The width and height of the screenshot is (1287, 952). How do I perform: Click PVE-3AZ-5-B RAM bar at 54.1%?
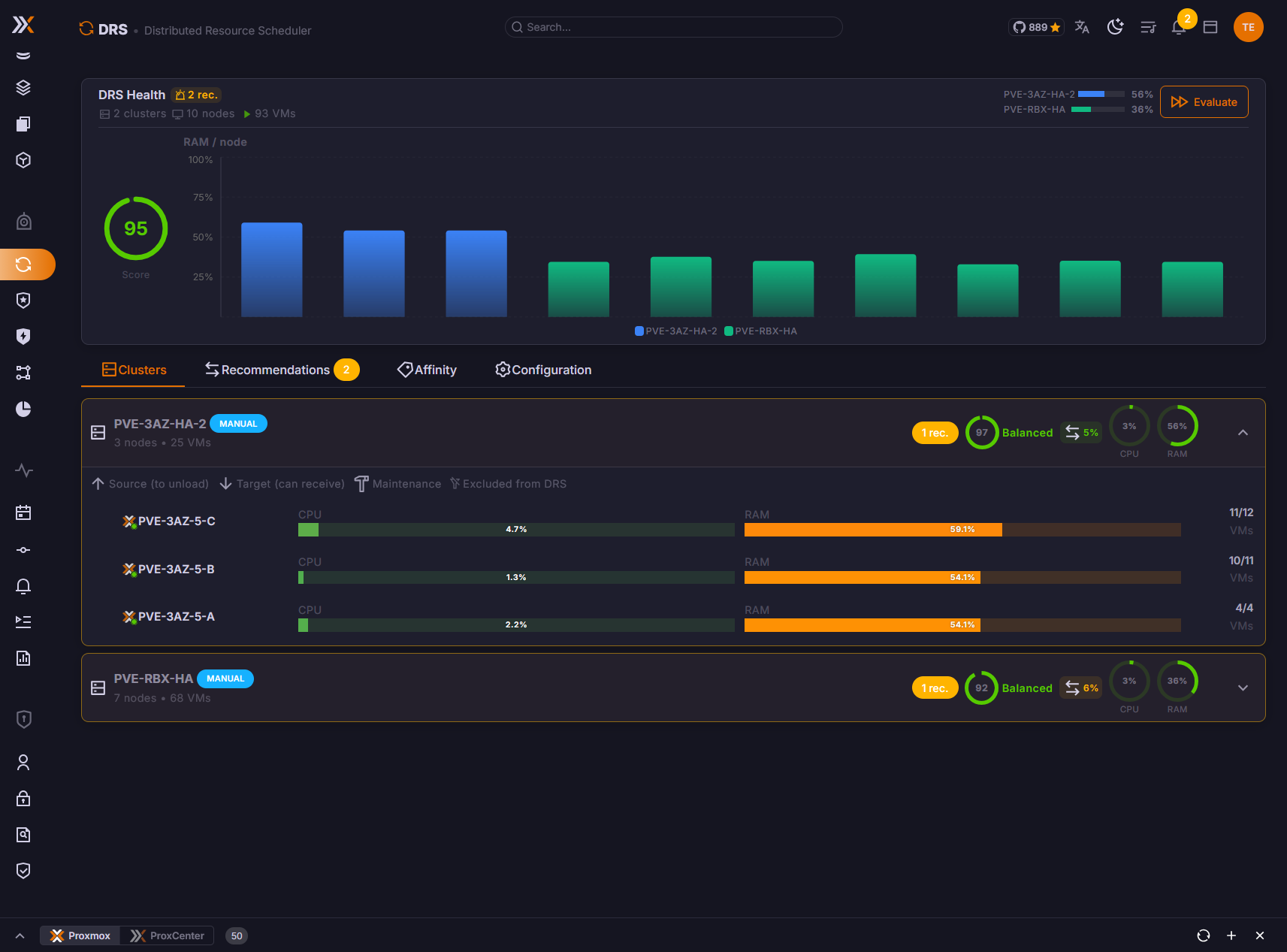point(962,578)
